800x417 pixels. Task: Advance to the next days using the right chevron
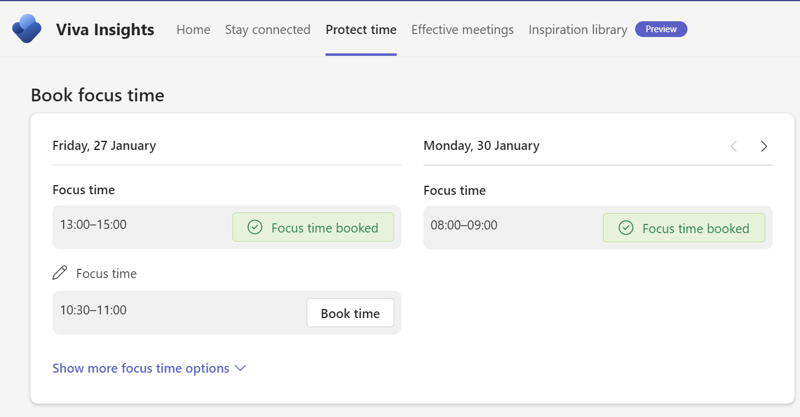pyautogui.click(x=764, y=146)
